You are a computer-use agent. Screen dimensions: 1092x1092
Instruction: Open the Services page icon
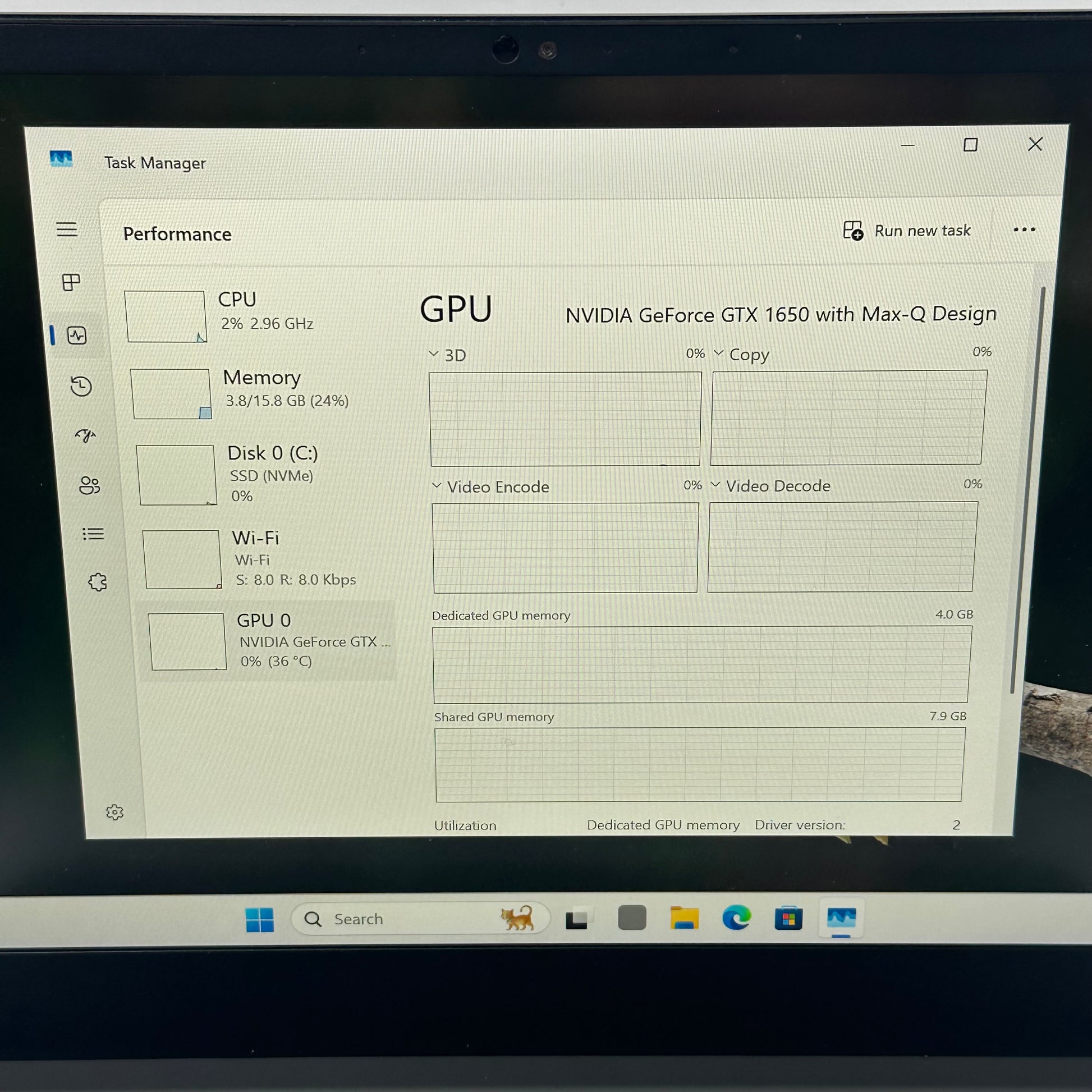(98, 582)
